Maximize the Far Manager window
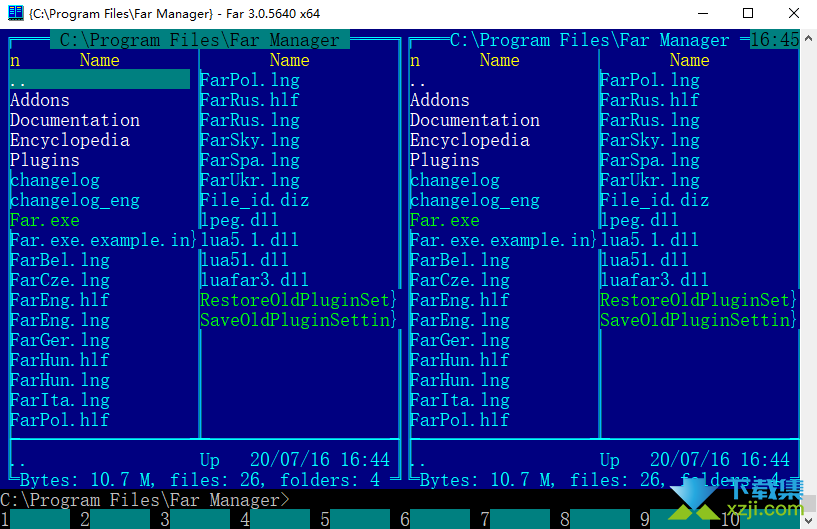The image size is (817, 529). click(x=748, y=14)
